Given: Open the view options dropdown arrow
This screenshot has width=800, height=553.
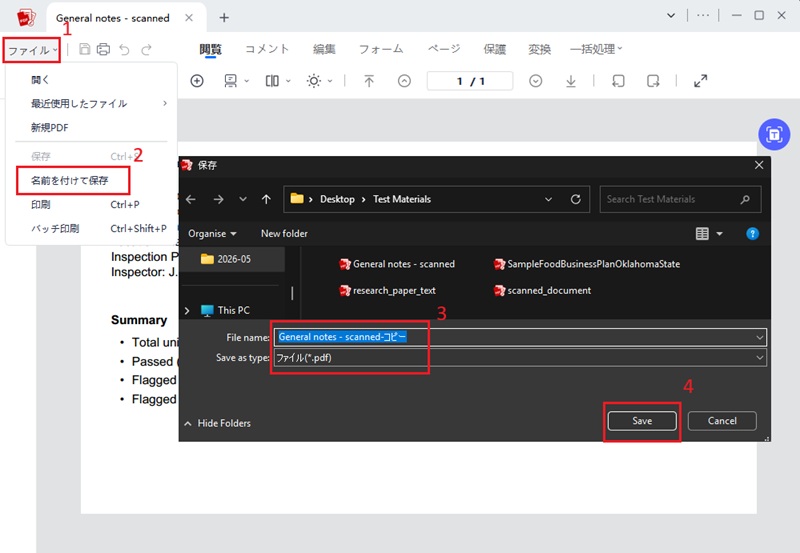Looking at the screenshot, I should (x=719, y=234).
